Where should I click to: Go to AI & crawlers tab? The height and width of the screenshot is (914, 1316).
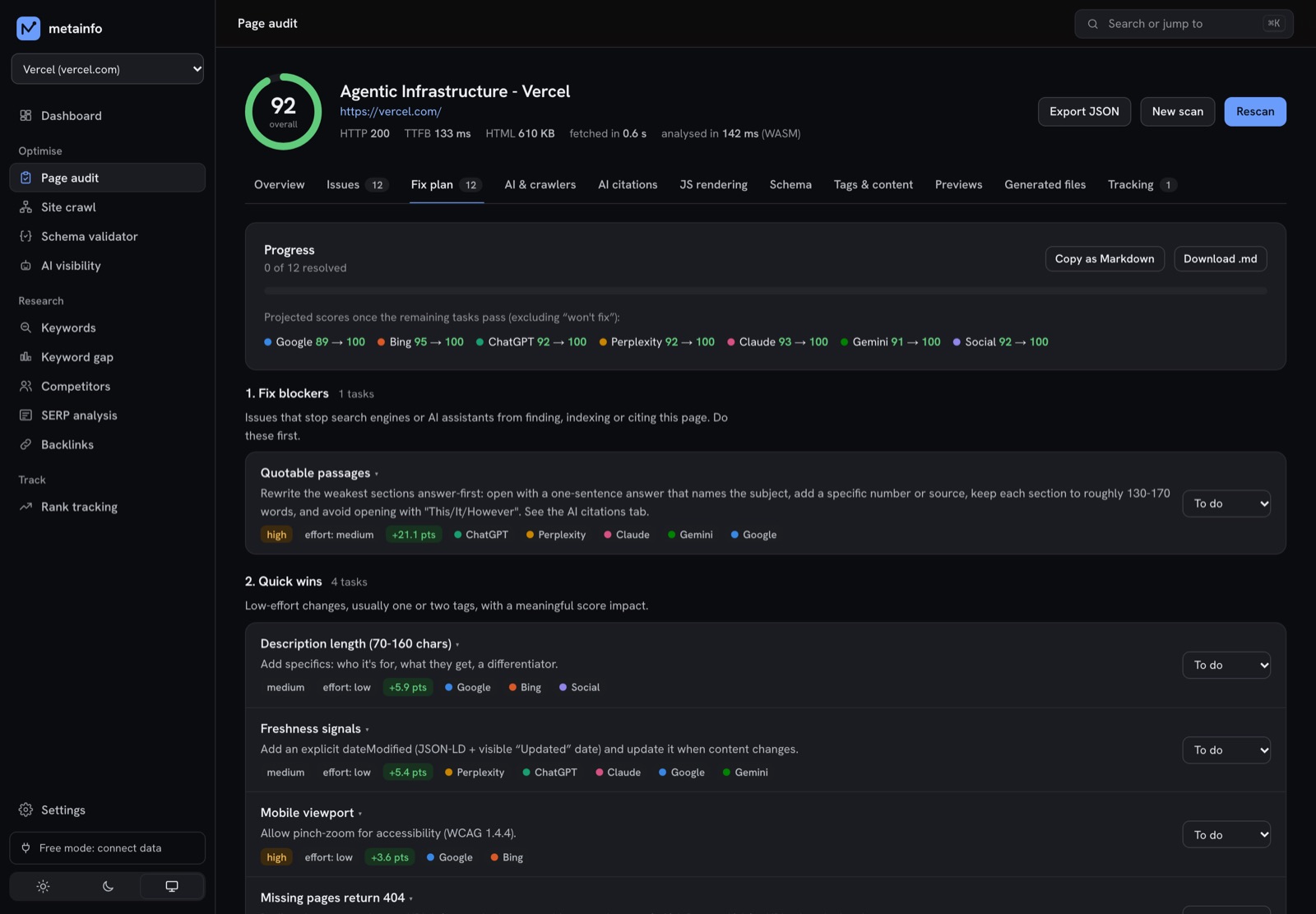[540, 185]
